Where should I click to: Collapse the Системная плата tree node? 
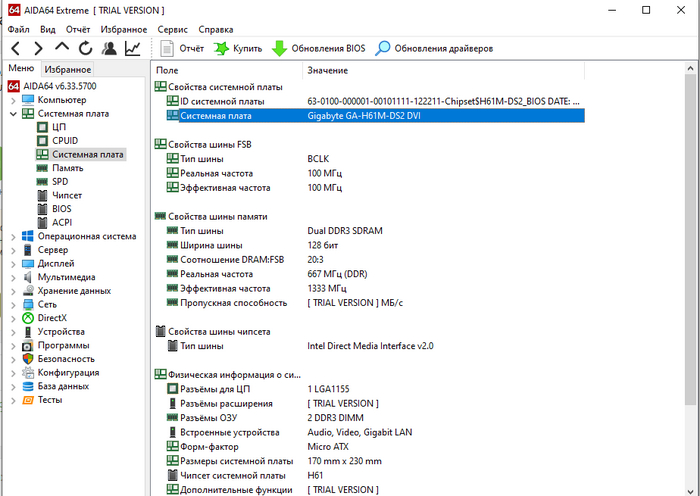pyautogui.click(x=13, y=114)
